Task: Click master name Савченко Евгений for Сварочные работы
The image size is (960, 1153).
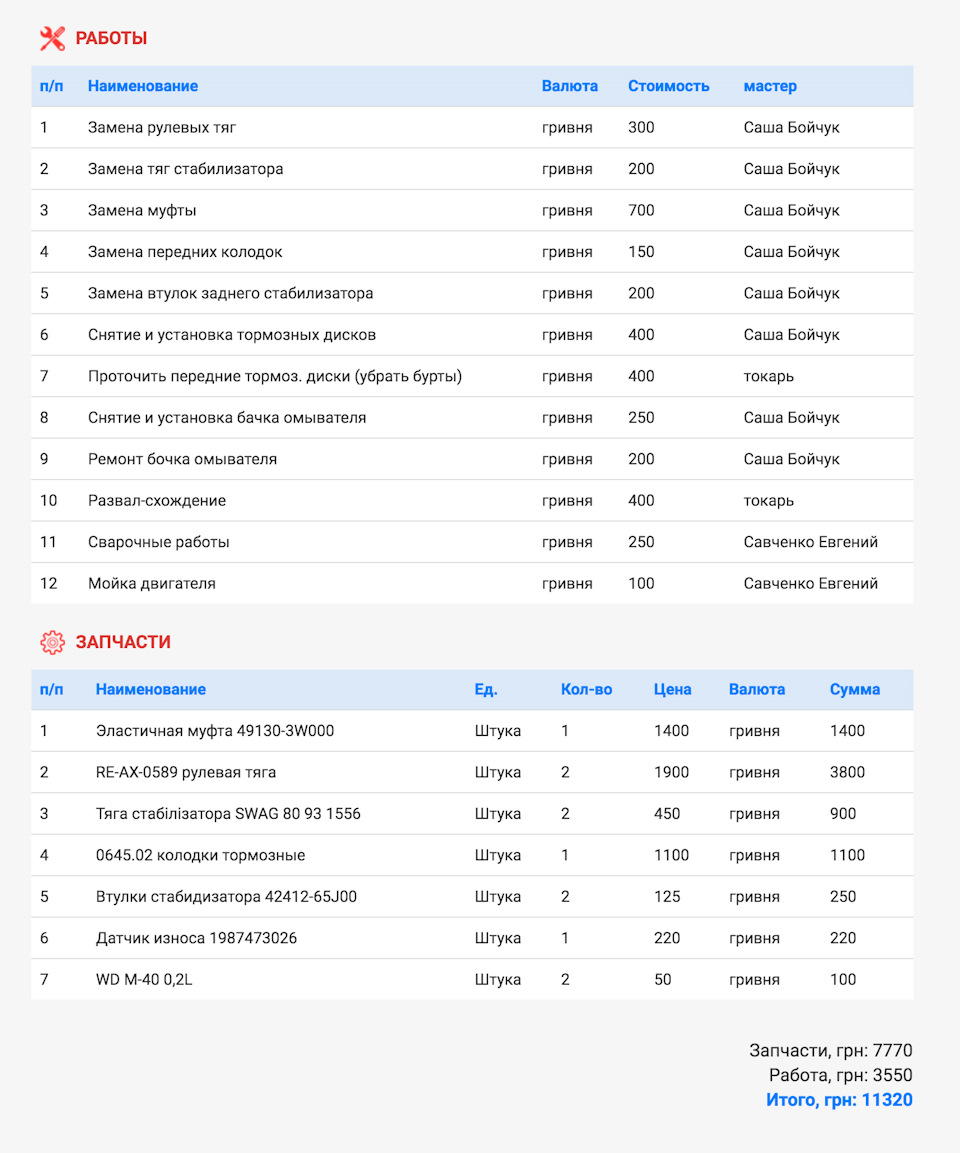Action: tap(810, 542)
